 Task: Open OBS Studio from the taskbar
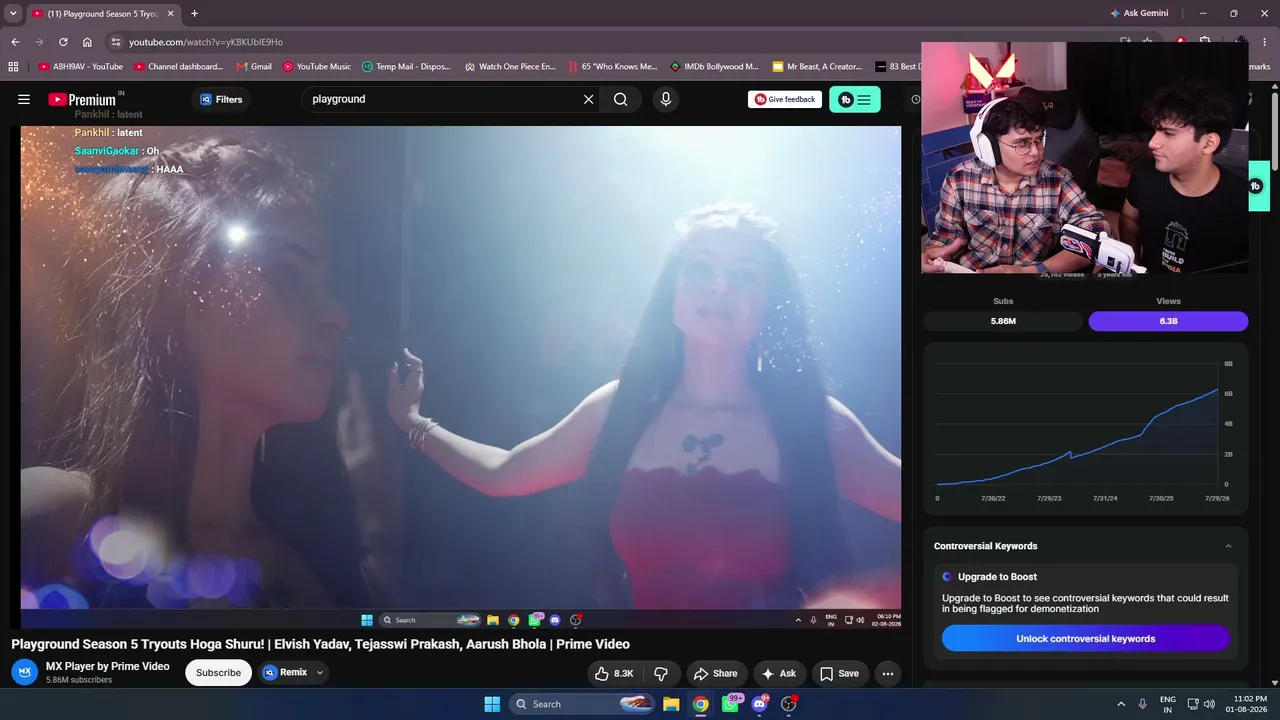click(789, 704)
